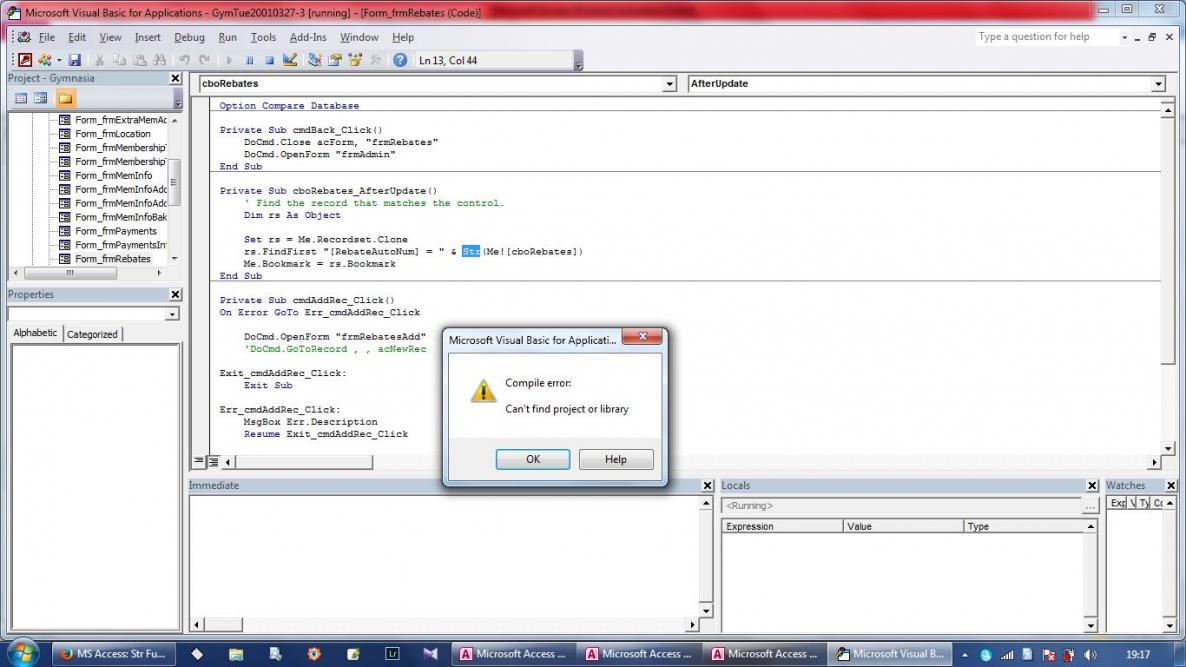The height and width of the screenshot is (667, 1186).
Task: Click the View Code icon in Project pane
Action: [21, 98]
